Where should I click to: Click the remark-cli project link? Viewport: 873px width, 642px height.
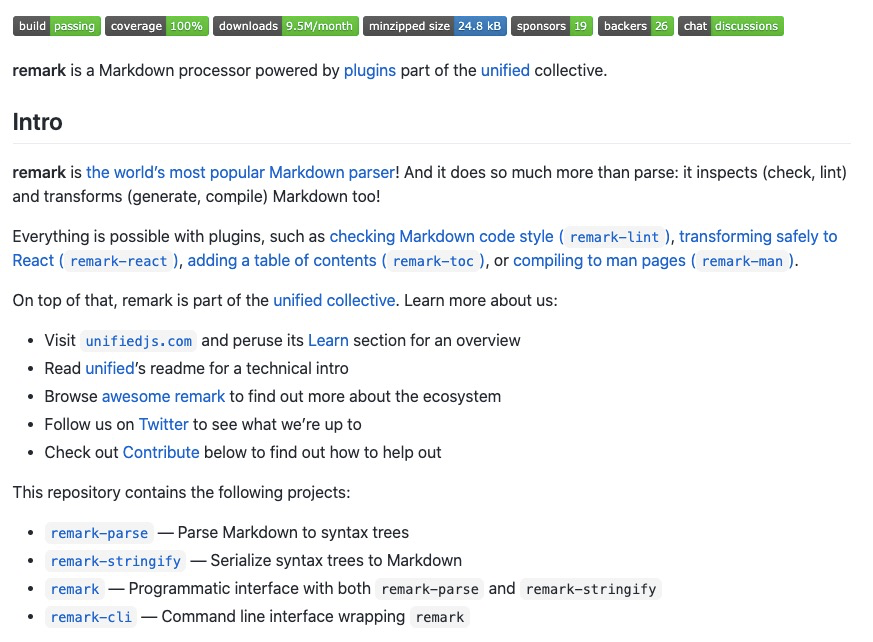(91, 617)
